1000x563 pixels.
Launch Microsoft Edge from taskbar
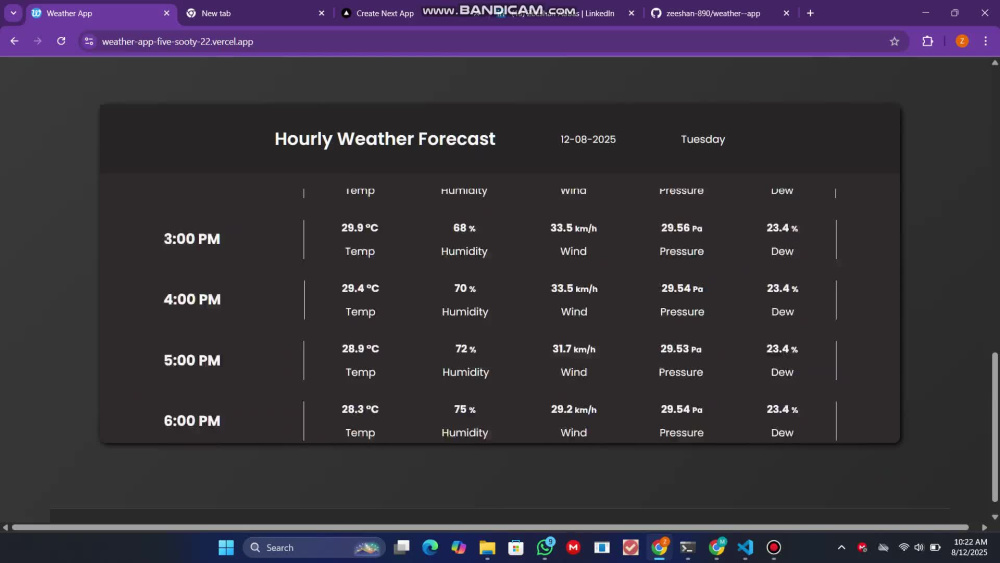(x=430, y=548)
